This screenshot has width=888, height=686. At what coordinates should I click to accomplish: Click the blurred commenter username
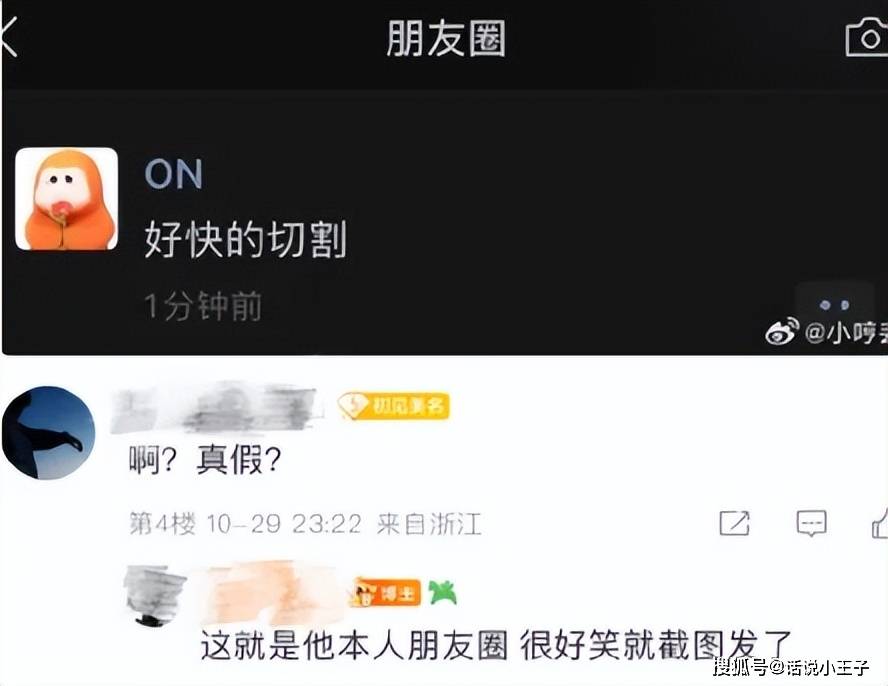coord(217,408)
